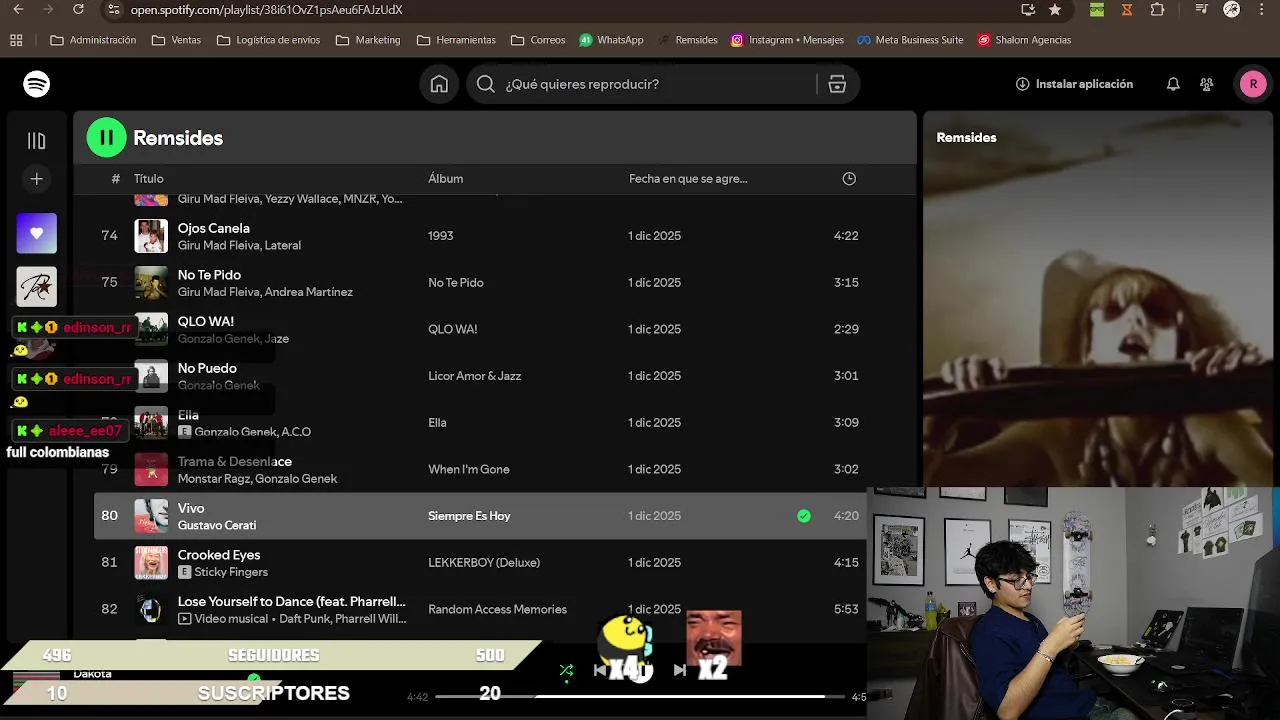The width and height of the screenshot is (1280, 720).
Task: Expand the Correos bookmark folder
Action: [538, 40]
